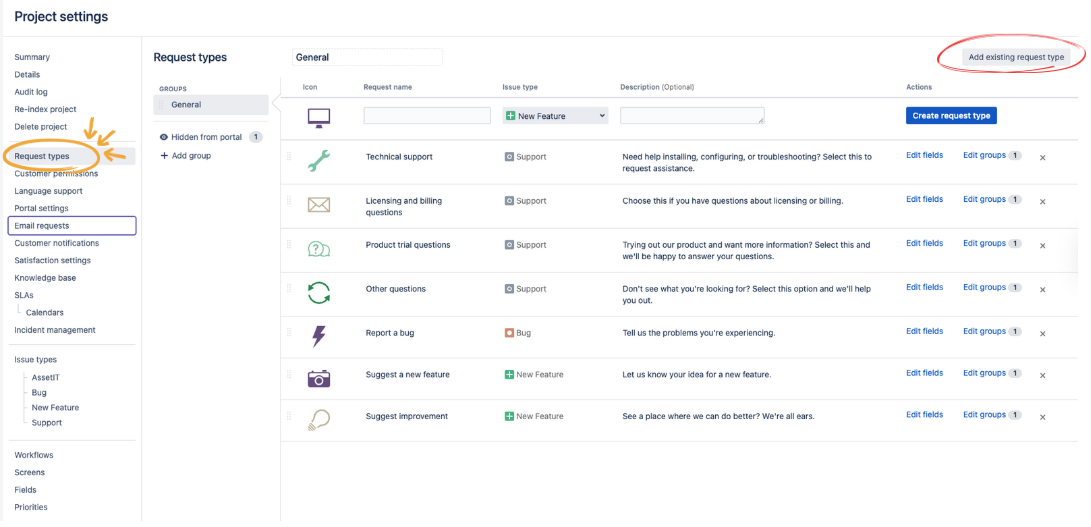
Task: Click Add existing request type button
Action: tap(1016, 57)
